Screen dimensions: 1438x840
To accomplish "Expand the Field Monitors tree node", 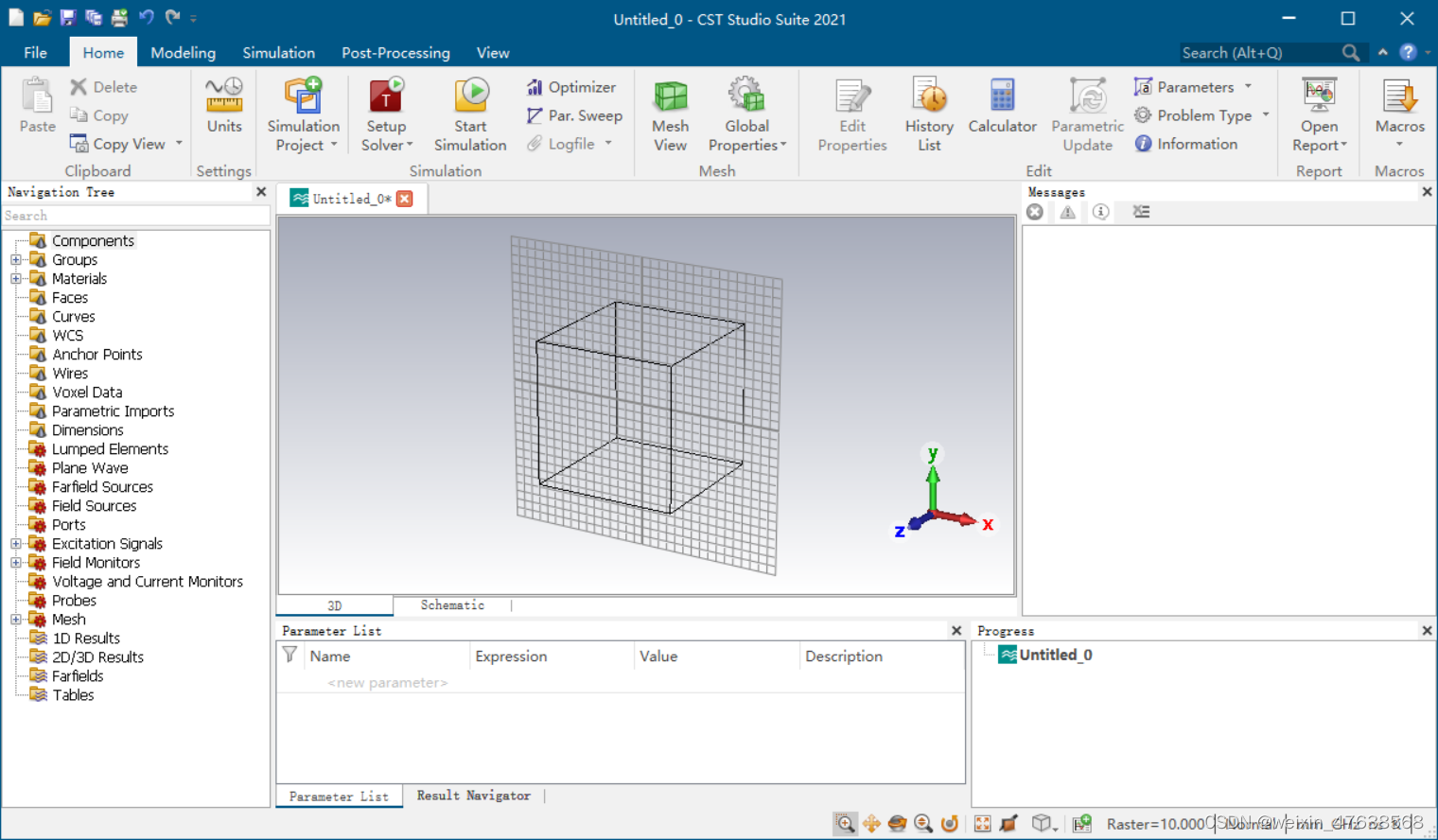I will pos(16,562).
